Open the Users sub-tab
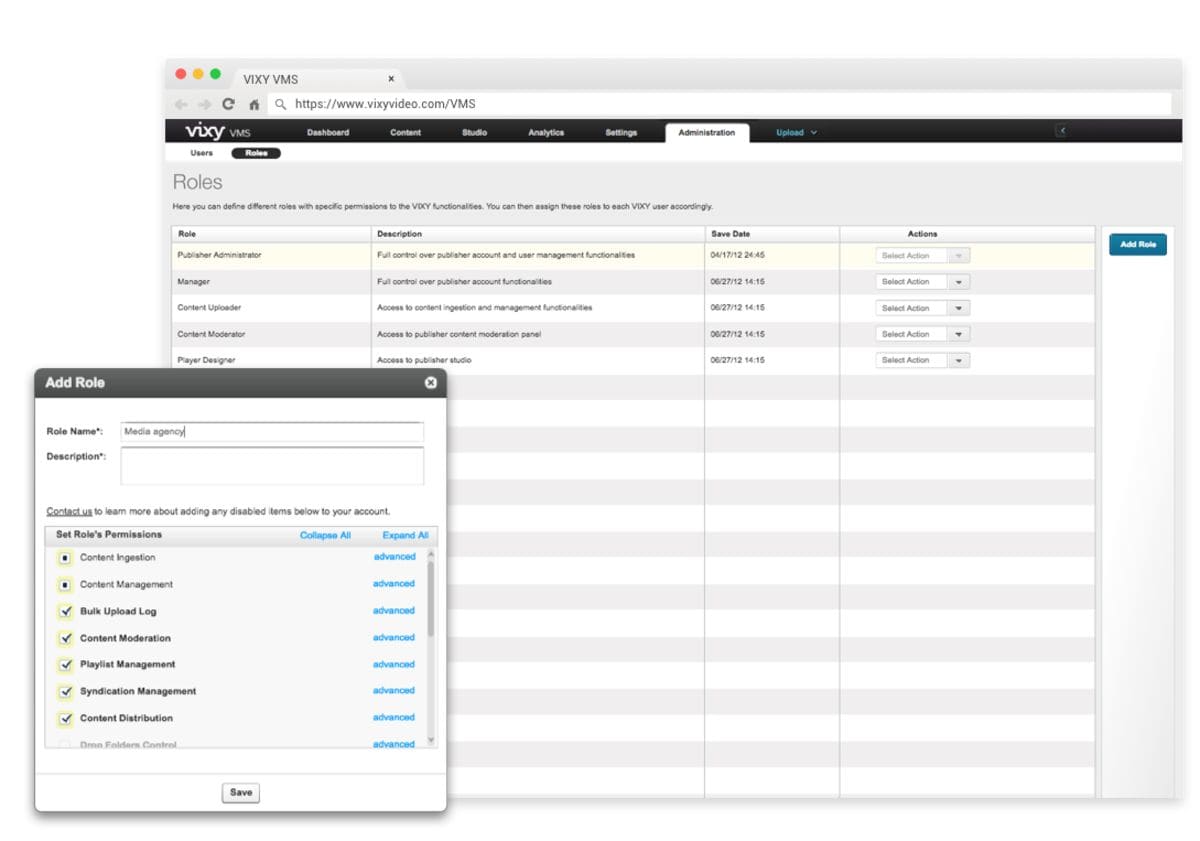Image resolution: width=1200 pixels, height=841 pixels. pos(202,153)
